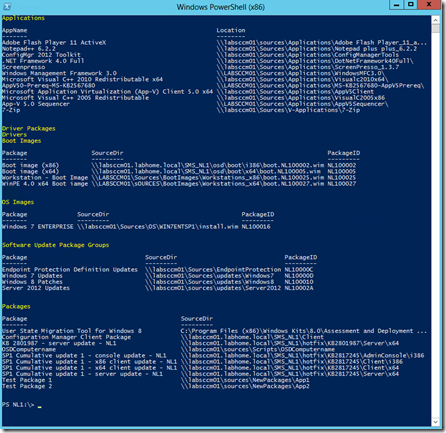Click the Packages heading text
The height and width of the screenshot is (433, 446).
point(16,306)
